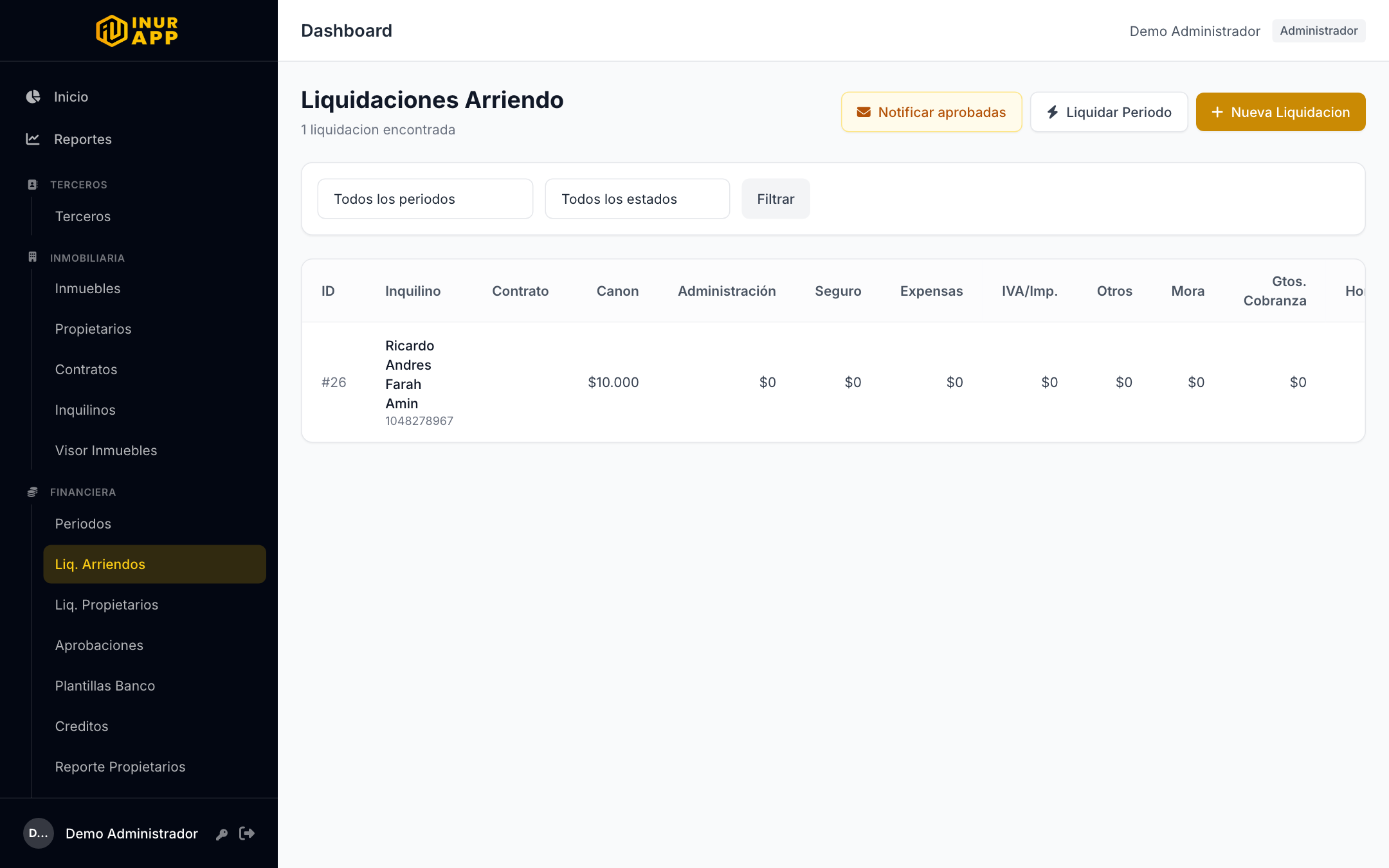Click the logout icon in sidebar footer
The image size is (1389, 868).
(247, 833)
